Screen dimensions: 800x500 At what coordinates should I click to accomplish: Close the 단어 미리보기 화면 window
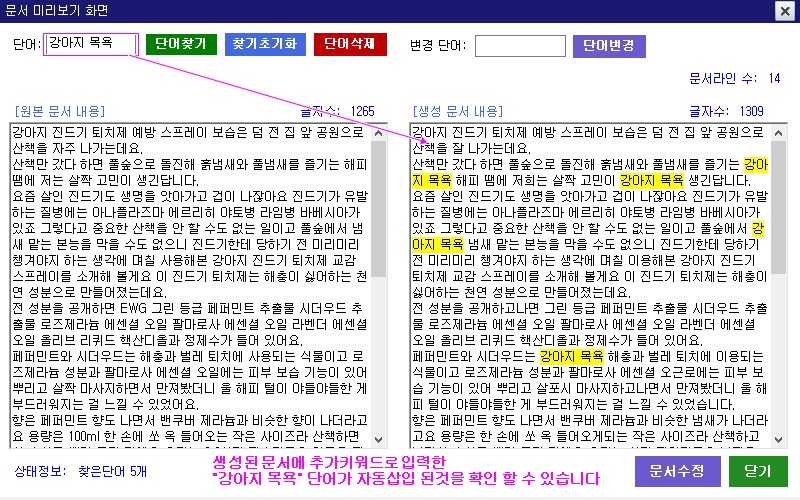785,11
